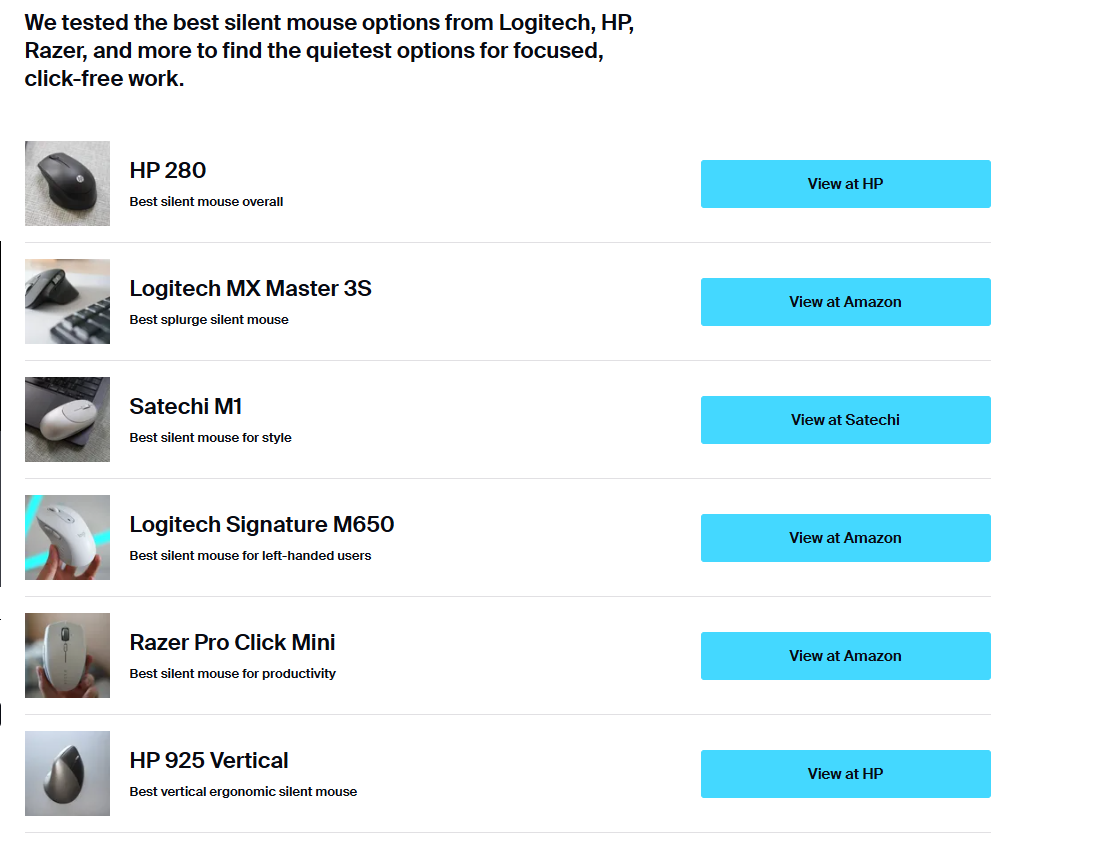The width and height of the screenshot is (1104, 842).
Task: Click View at Amazon for MX Master 3S
Action: click(845, 302)
